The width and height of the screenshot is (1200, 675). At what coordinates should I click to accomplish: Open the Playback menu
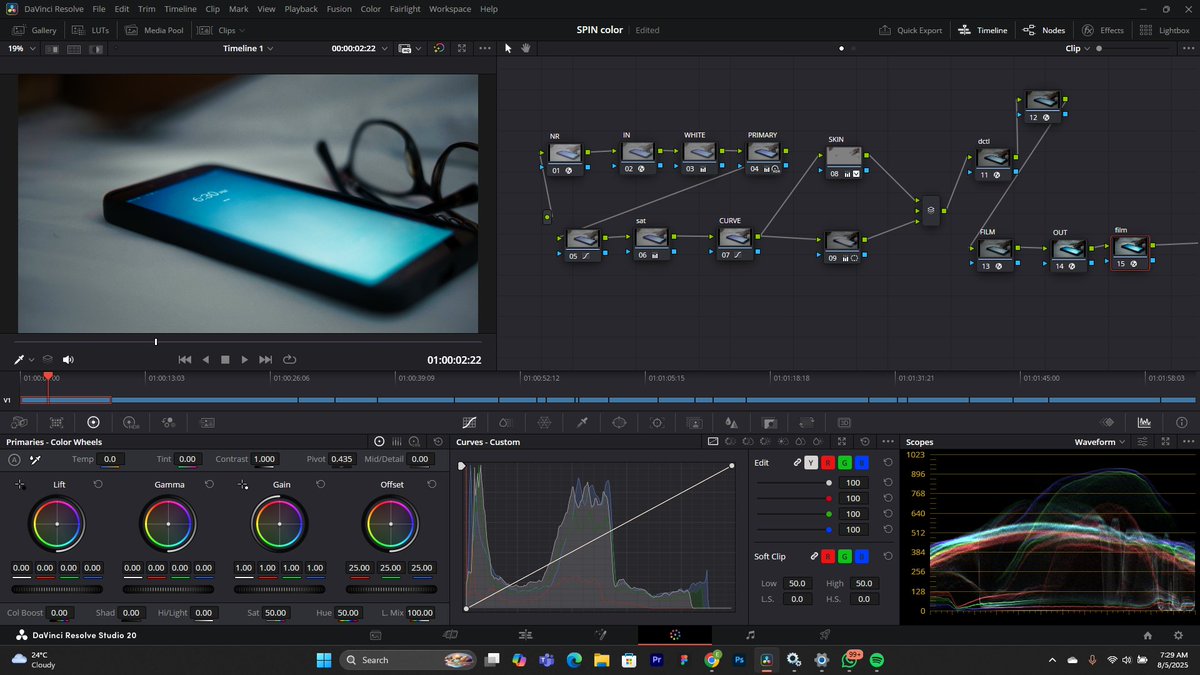pos(300,9)
